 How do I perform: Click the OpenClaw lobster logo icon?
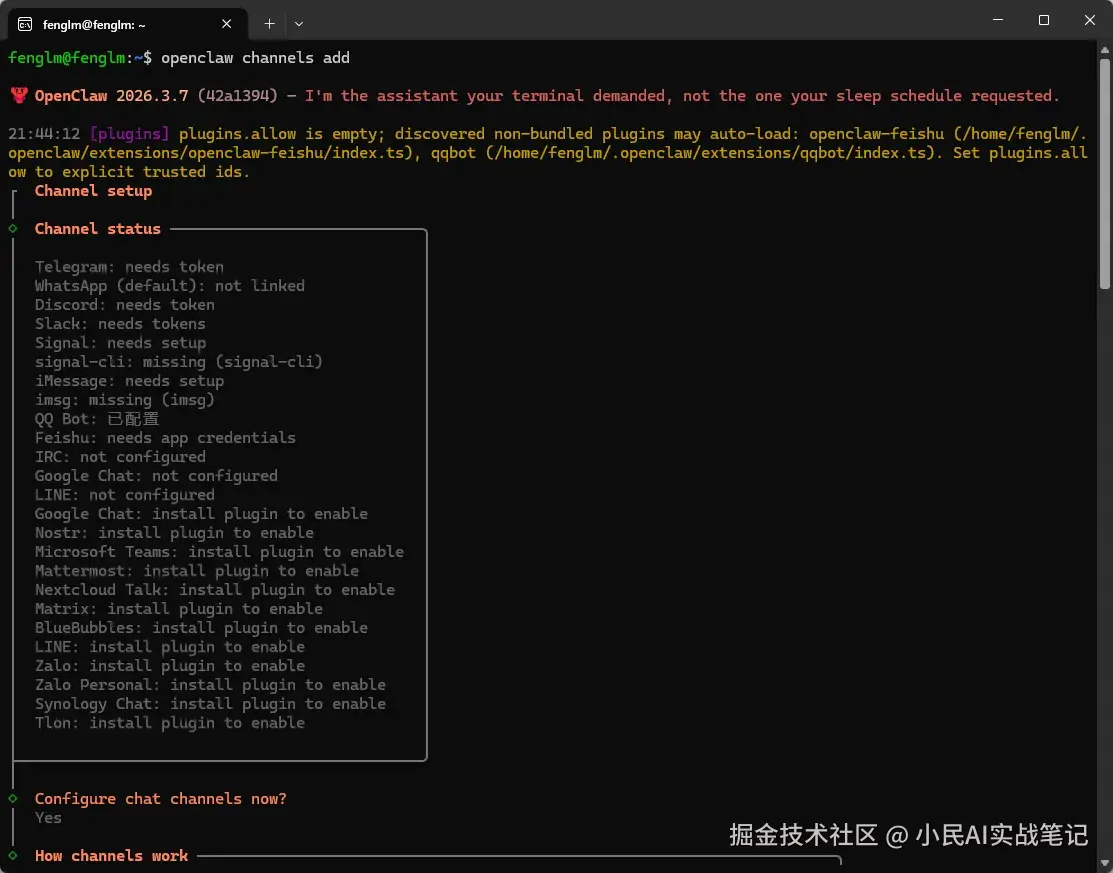[x=18, y=95]
